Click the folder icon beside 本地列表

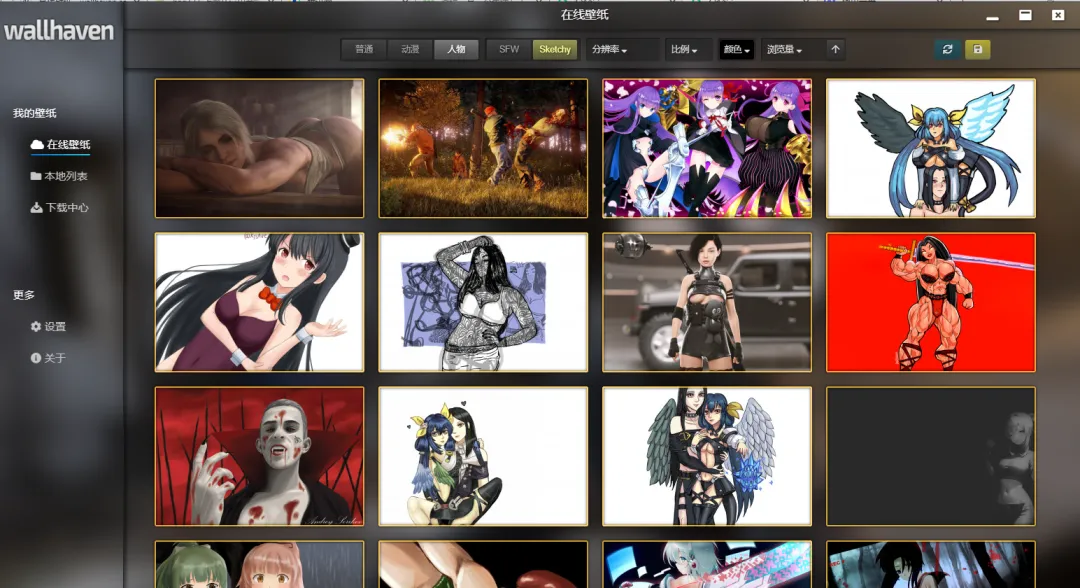pos(36,176)
